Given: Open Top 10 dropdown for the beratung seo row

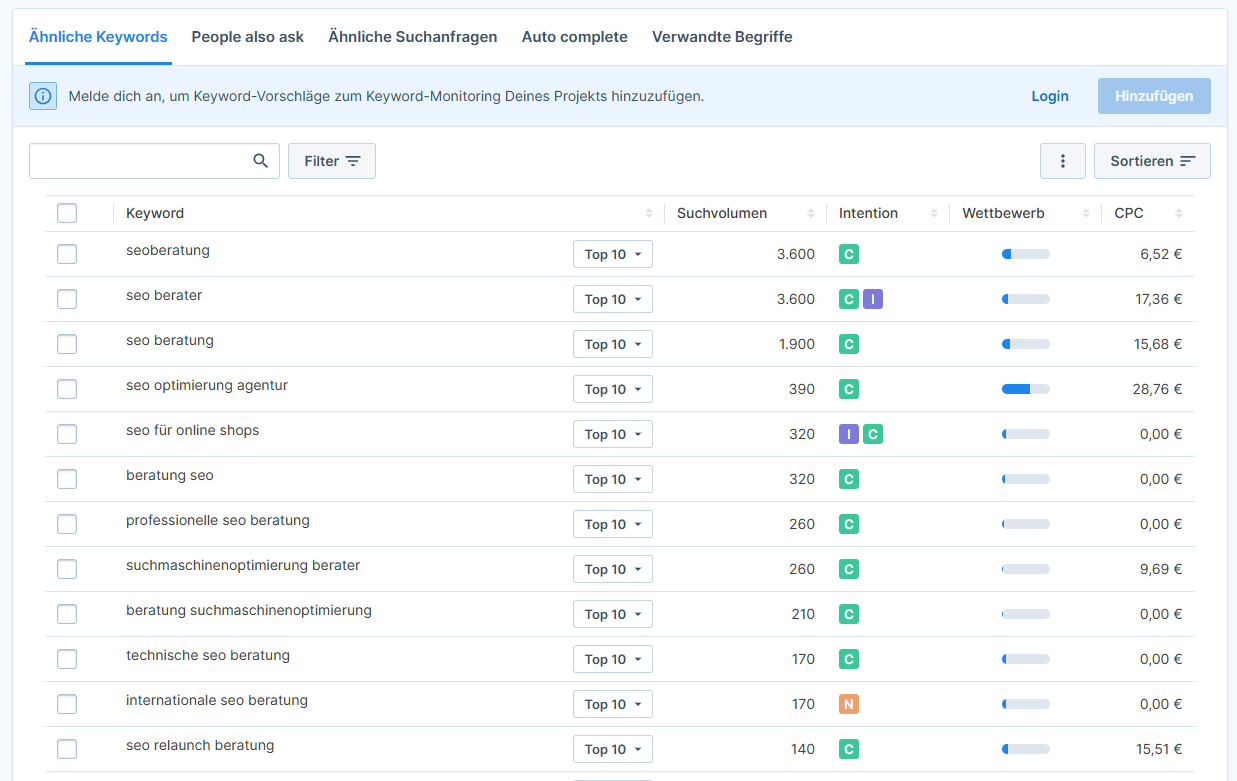Looking at the screenshot, I should (613, 479).
